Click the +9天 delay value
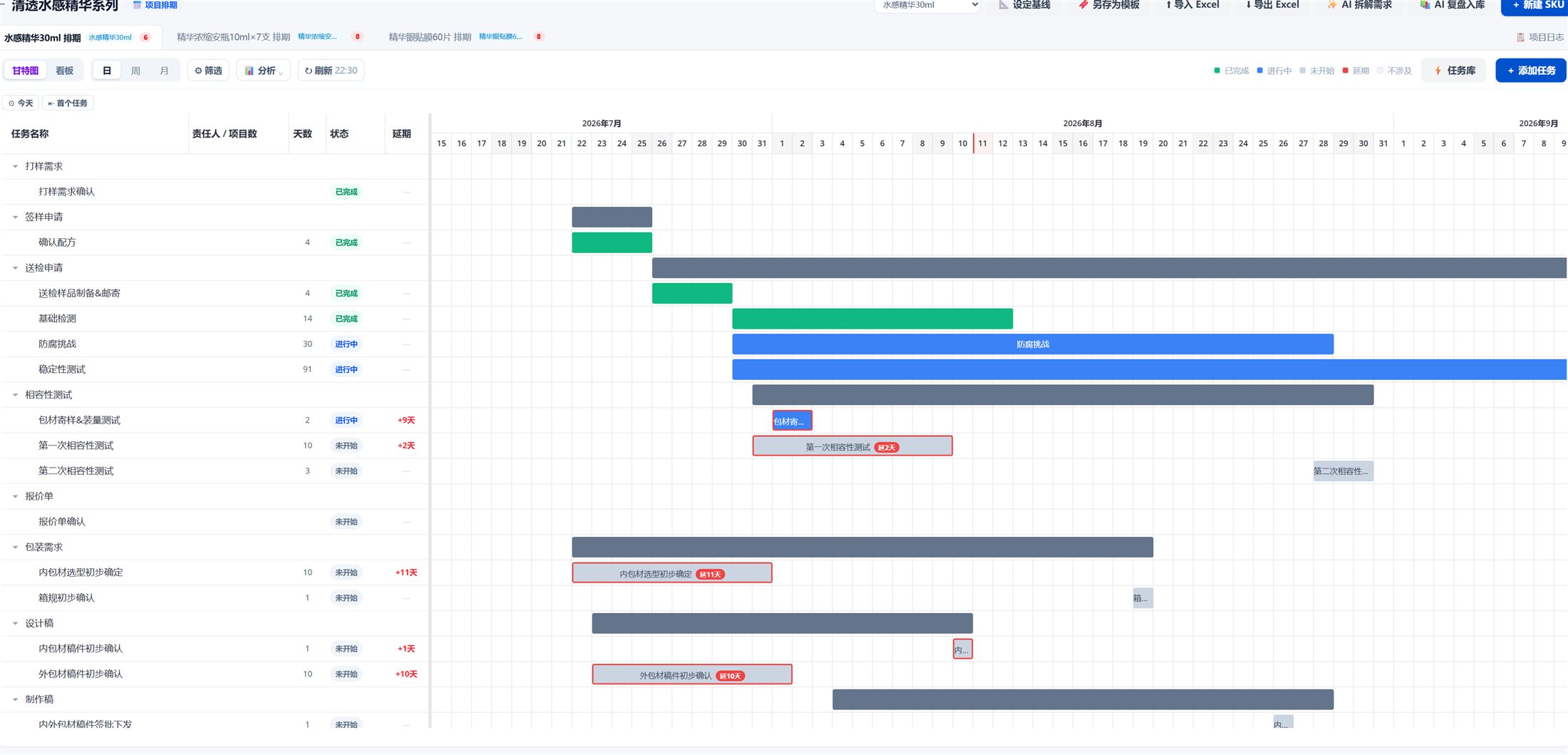 406,421
